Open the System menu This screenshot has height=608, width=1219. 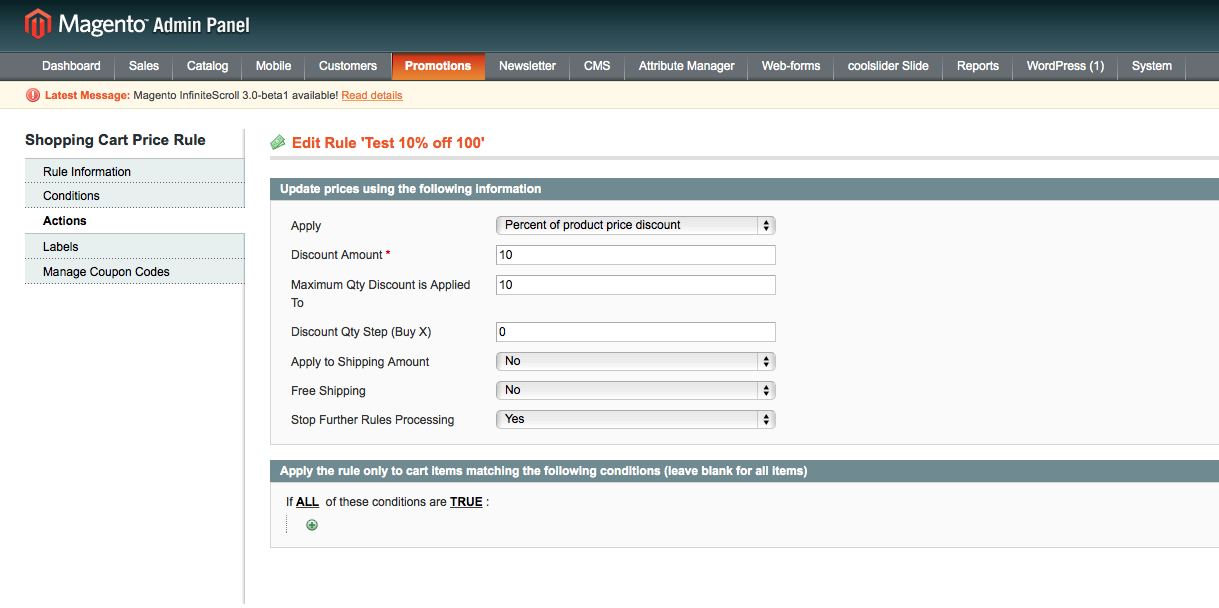pos(1152,66)
